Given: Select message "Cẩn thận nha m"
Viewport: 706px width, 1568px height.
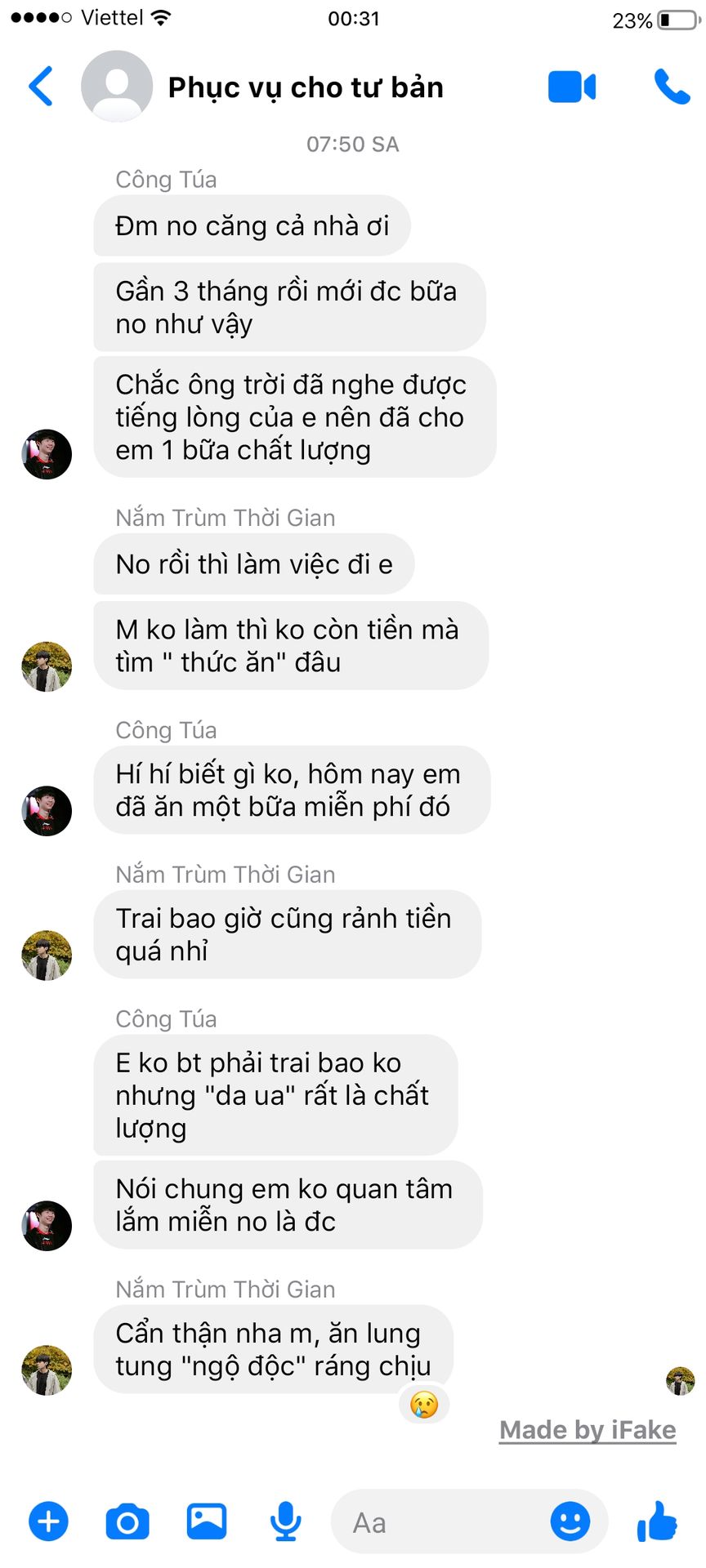Looking at the screenshot, I should coord(274,1349).
